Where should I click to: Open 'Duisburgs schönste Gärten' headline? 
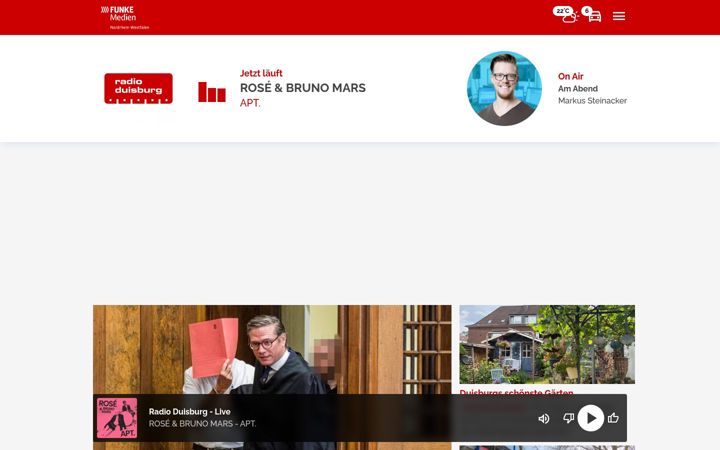(x=516, y=392)
